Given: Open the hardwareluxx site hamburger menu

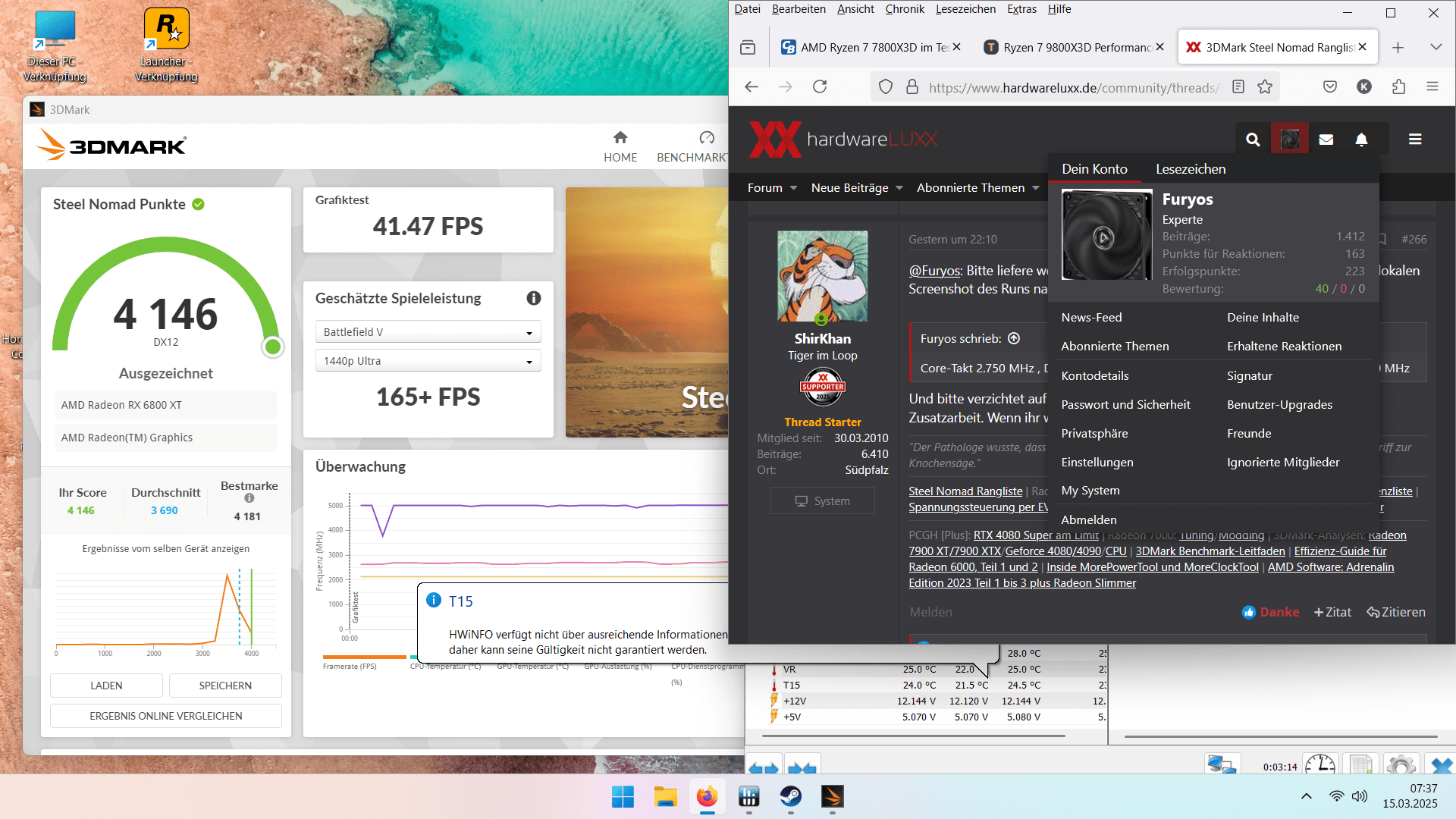Looking at the screenshot, I should pos(1415,140).
